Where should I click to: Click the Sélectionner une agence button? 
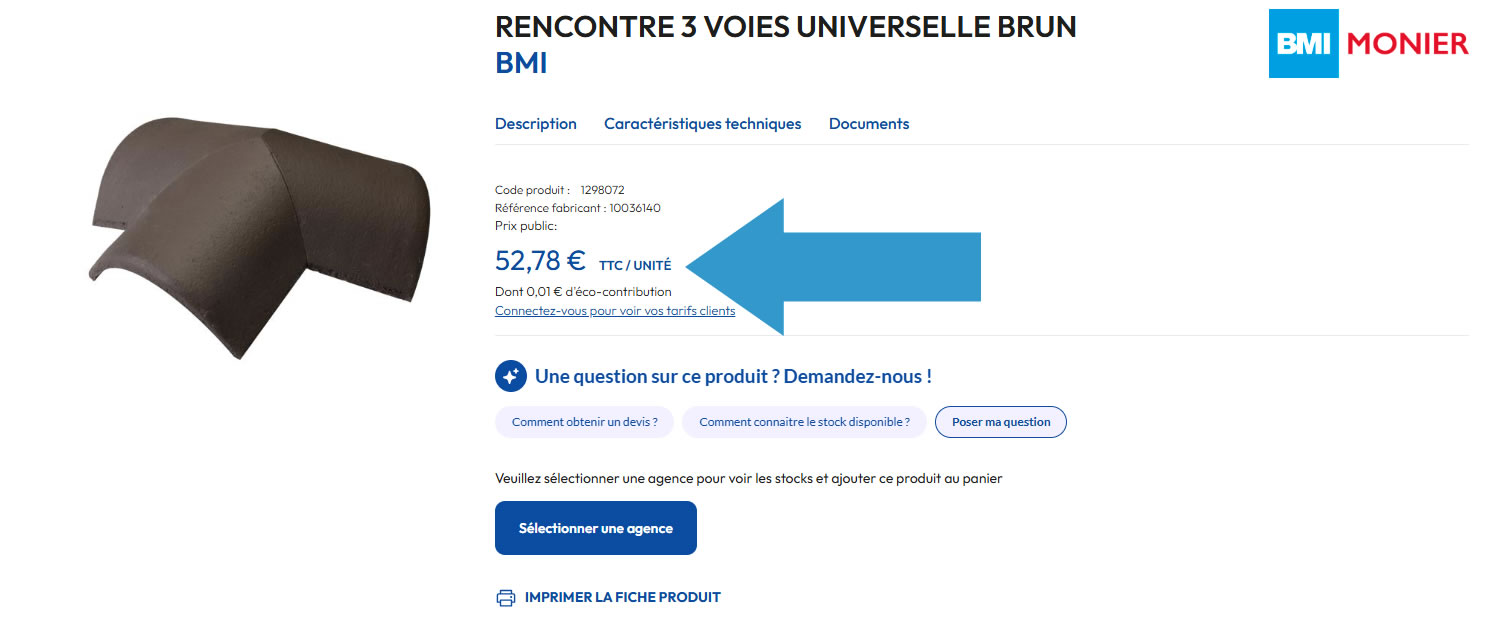[x=595, y=528]
